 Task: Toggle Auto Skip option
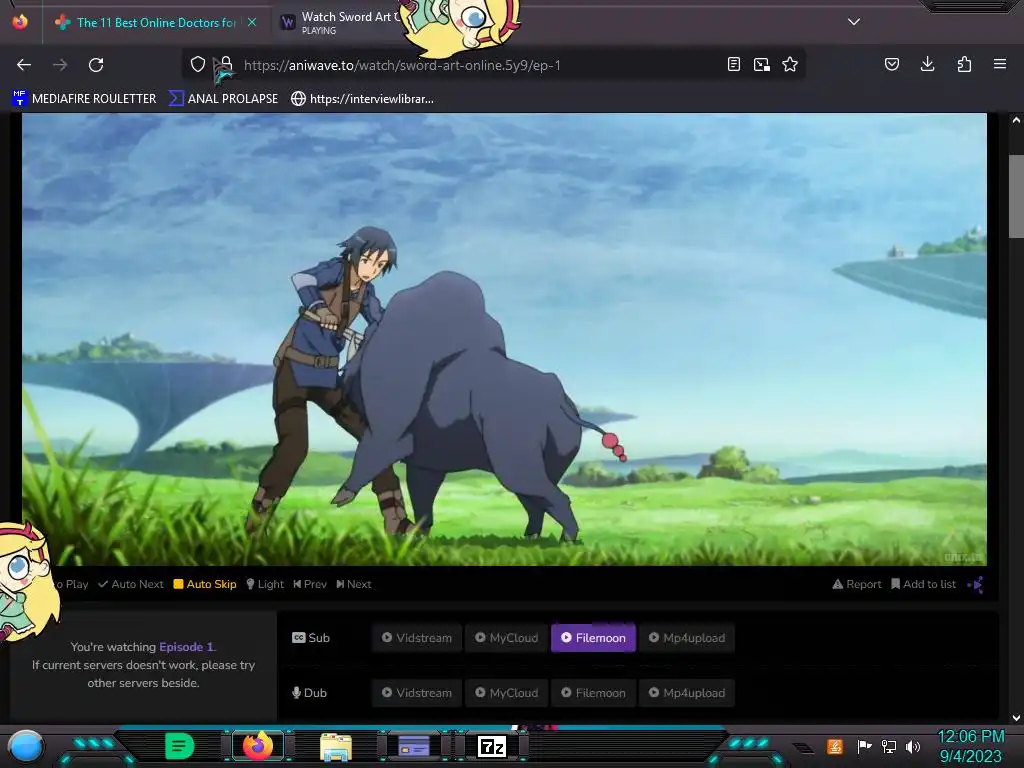pos(205,584)
